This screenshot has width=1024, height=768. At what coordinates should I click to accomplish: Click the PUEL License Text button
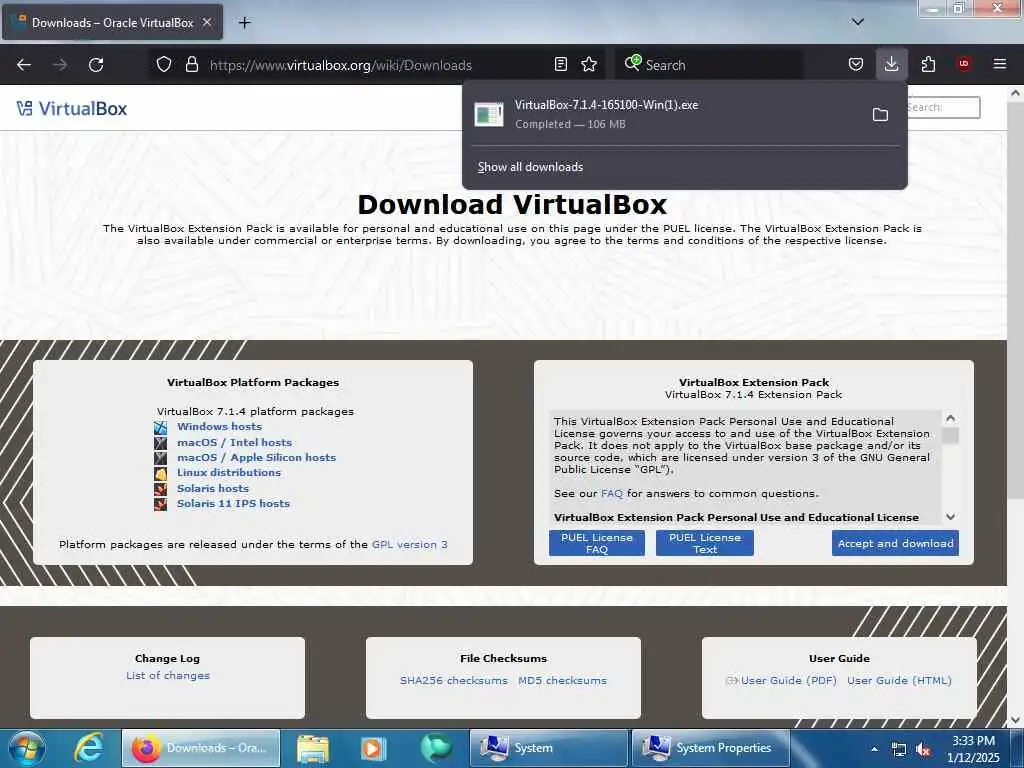(705, 543)
